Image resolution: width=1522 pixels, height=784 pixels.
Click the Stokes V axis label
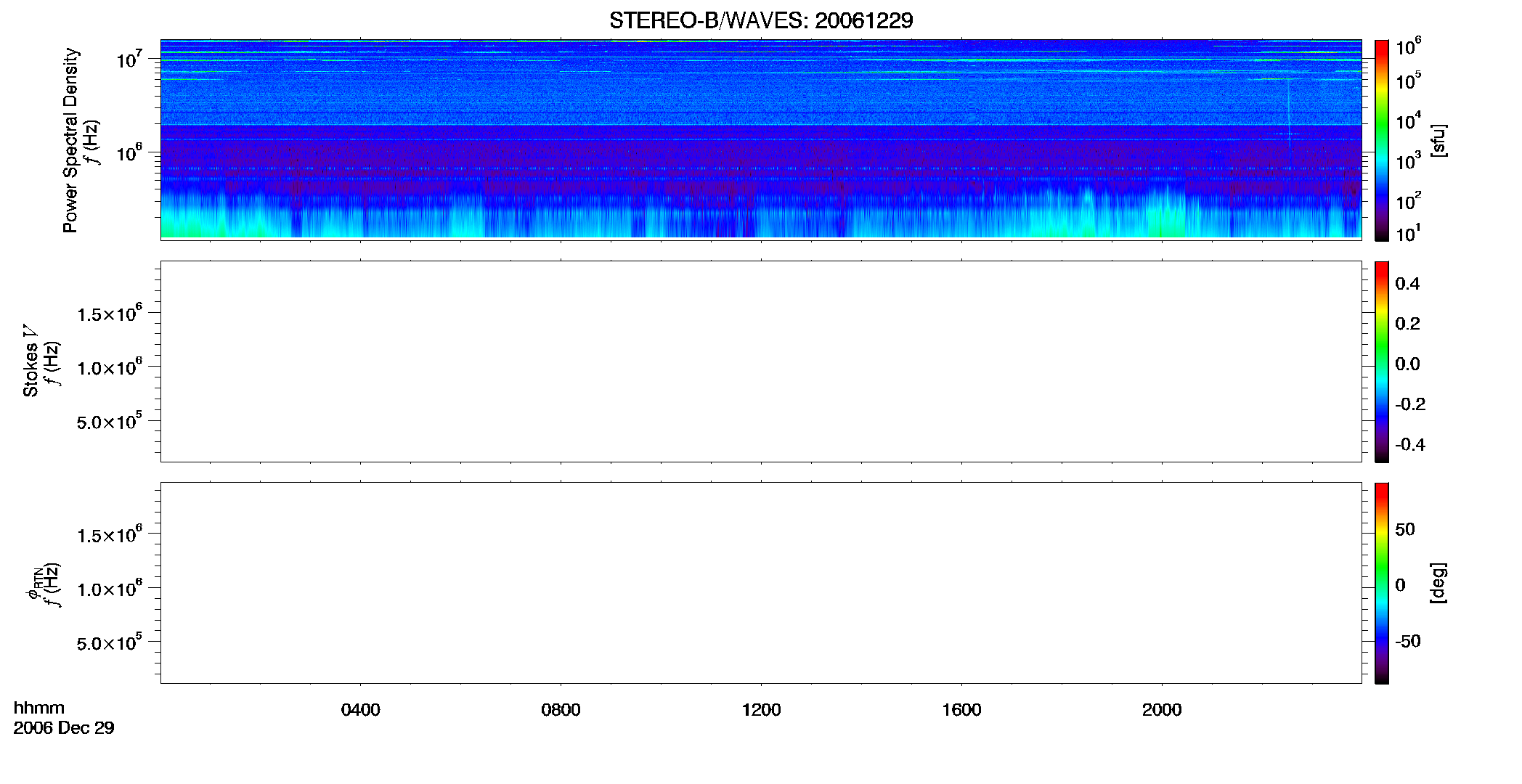point(30,361)
